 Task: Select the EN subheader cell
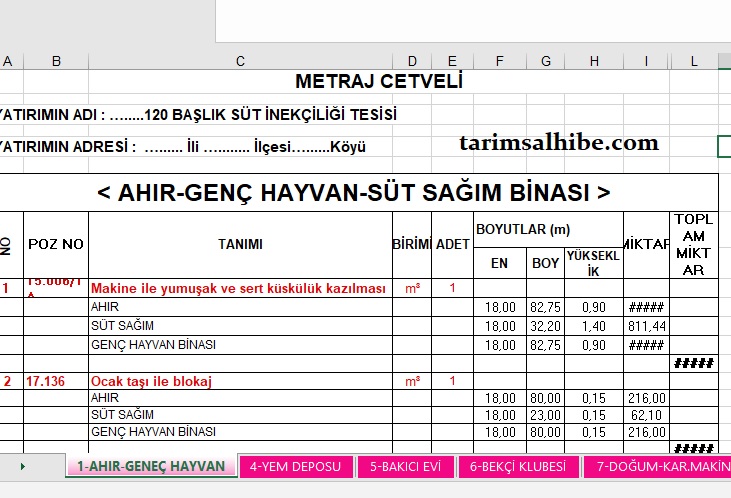click(x=500, y=263)
